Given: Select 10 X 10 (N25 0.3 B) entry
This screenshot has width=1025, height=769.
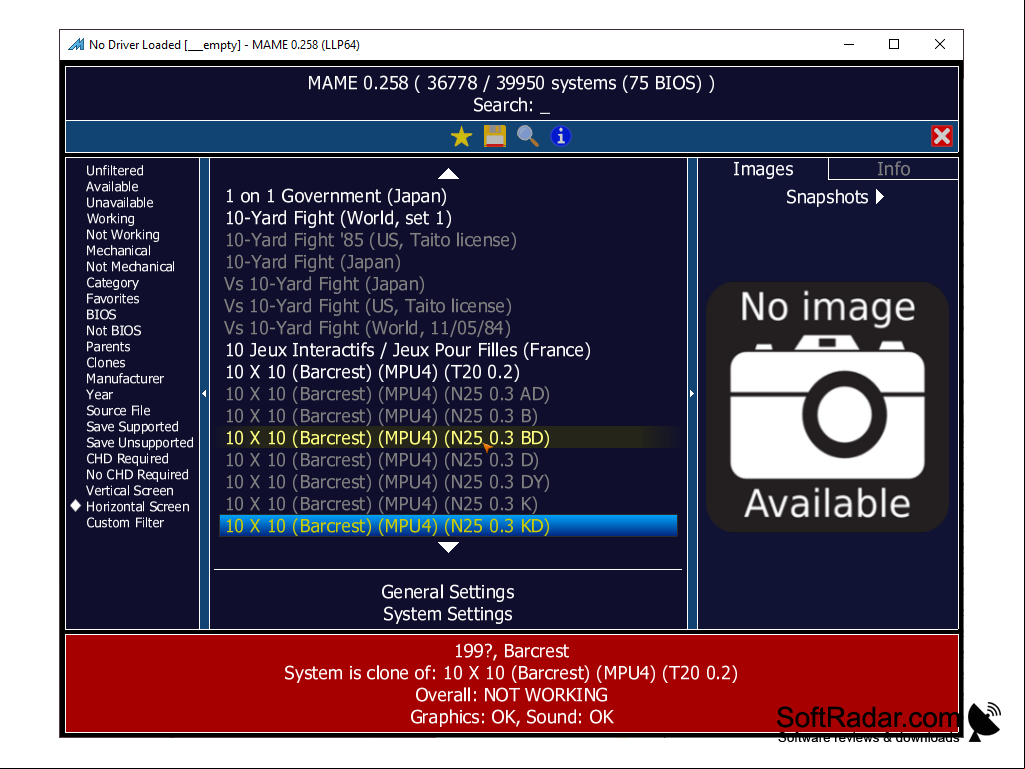Looking at the screenshot, I should [448, 416].
